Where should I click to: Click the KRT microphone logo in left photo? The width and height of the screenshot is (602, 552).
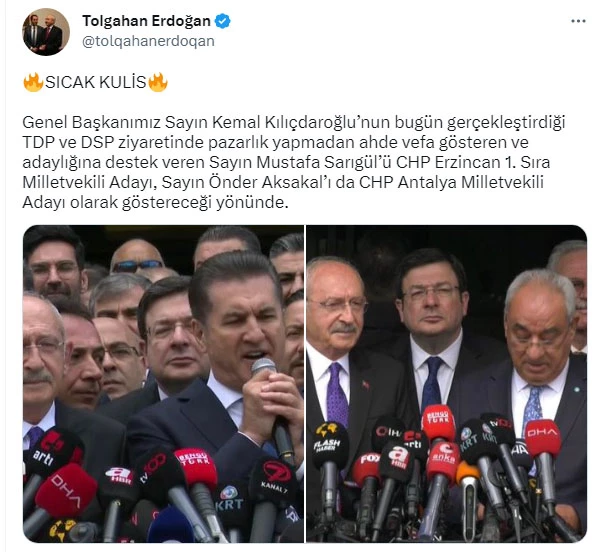[x=230, y=499]
